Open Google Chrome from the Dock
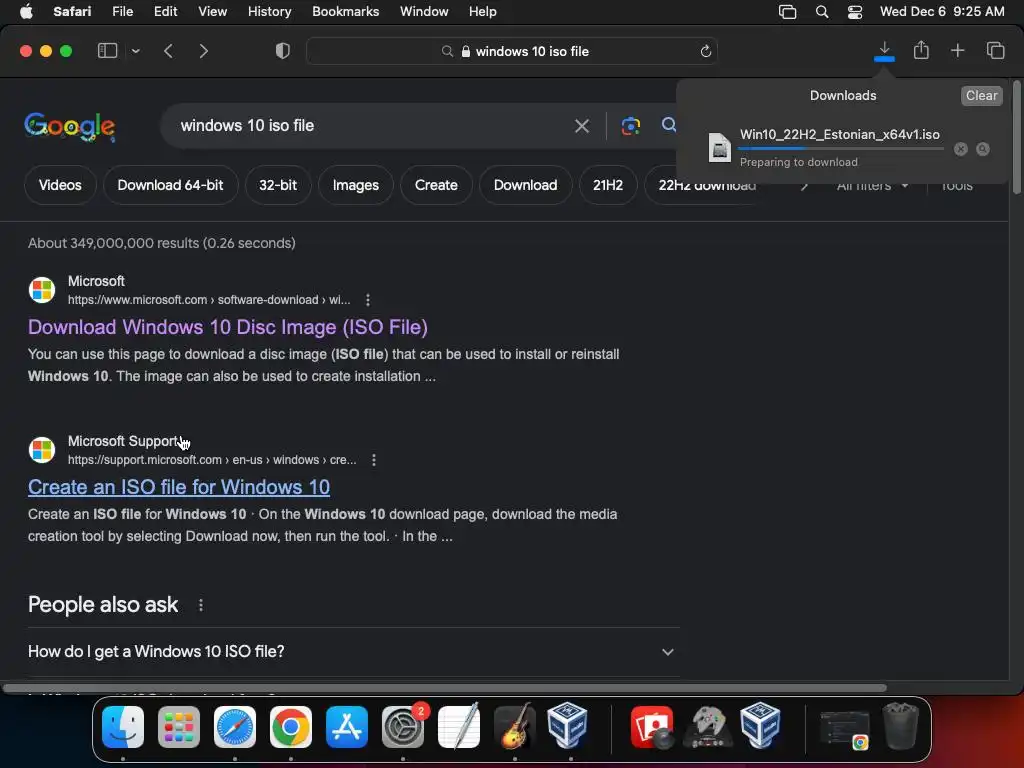 point(291,727)
